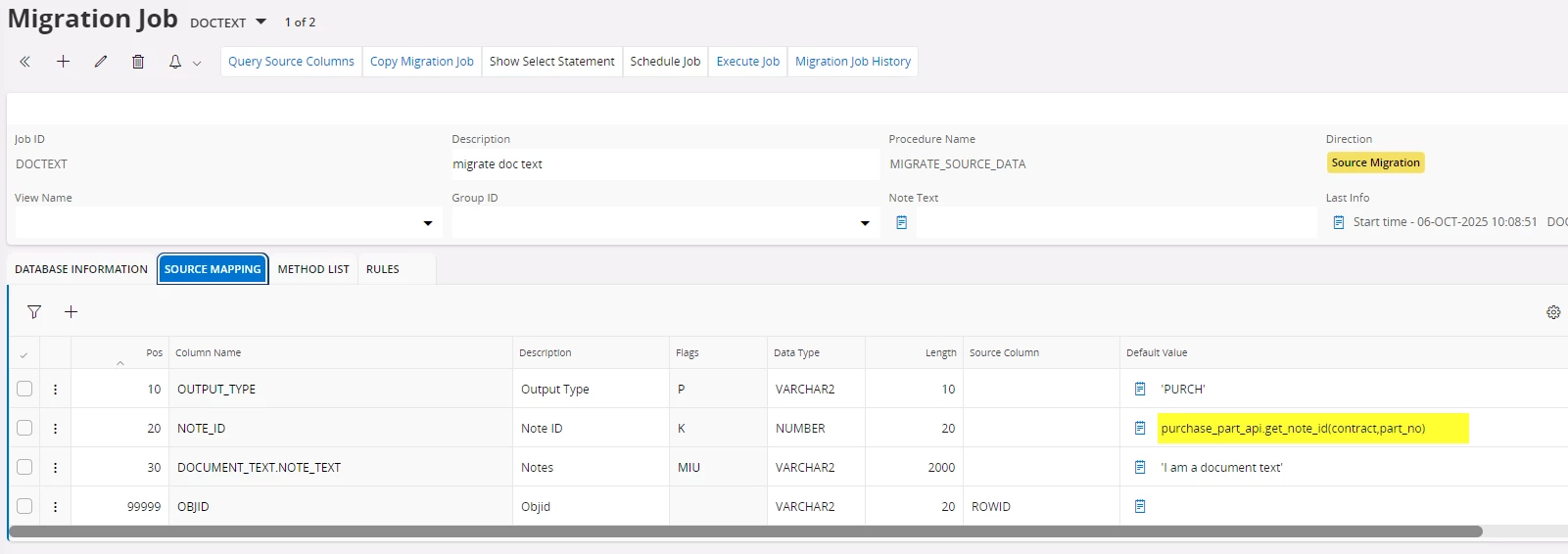
Task: Open the Database Information tab
Action: pyautogui.click(x=81, y=269)
